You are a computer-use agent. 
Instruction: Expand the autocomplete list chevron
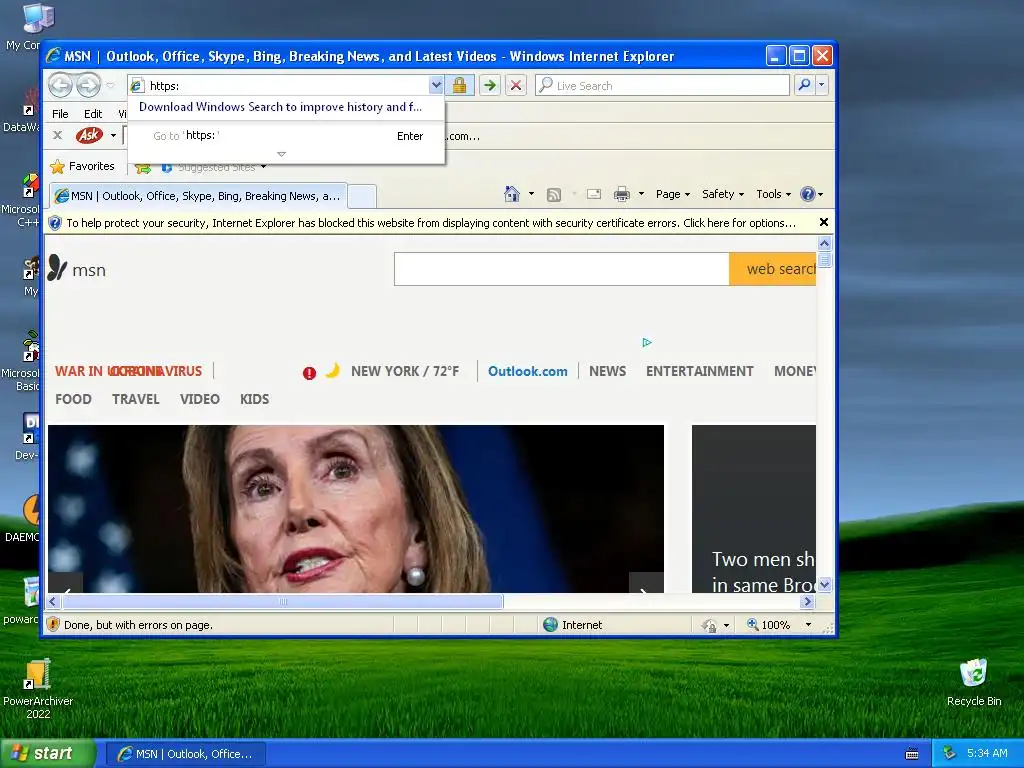click(281, 154)
